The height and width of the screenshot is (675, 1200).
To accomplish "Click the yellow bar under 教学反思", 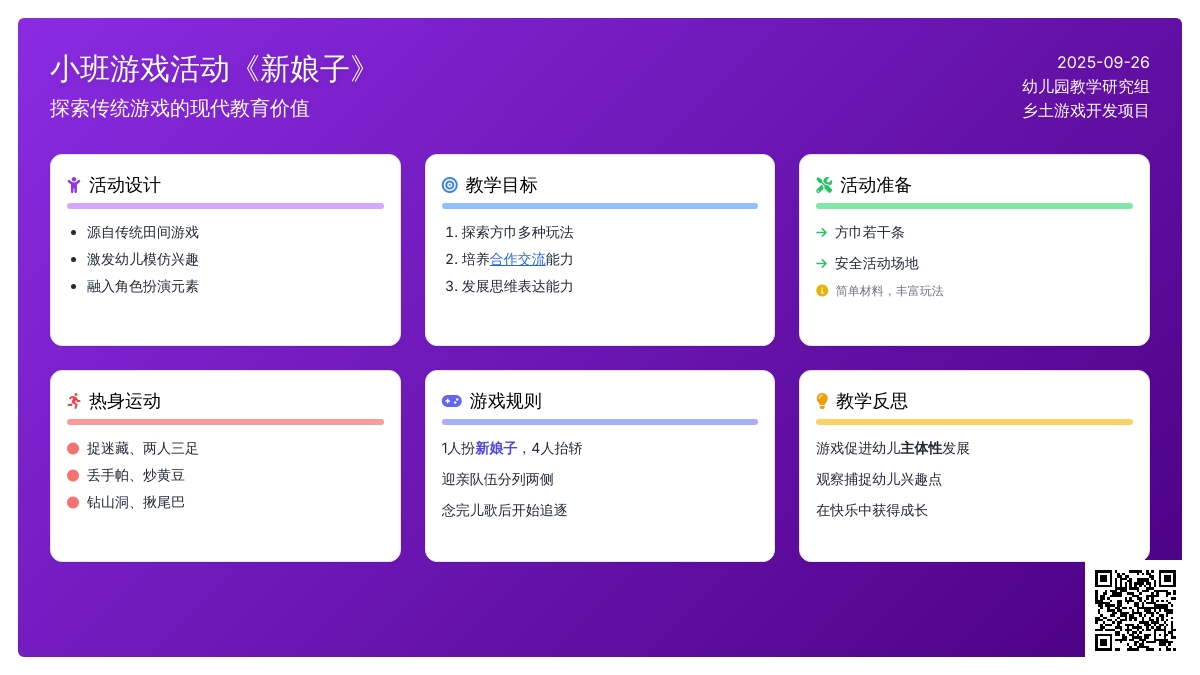I will [x=974, y=422].
